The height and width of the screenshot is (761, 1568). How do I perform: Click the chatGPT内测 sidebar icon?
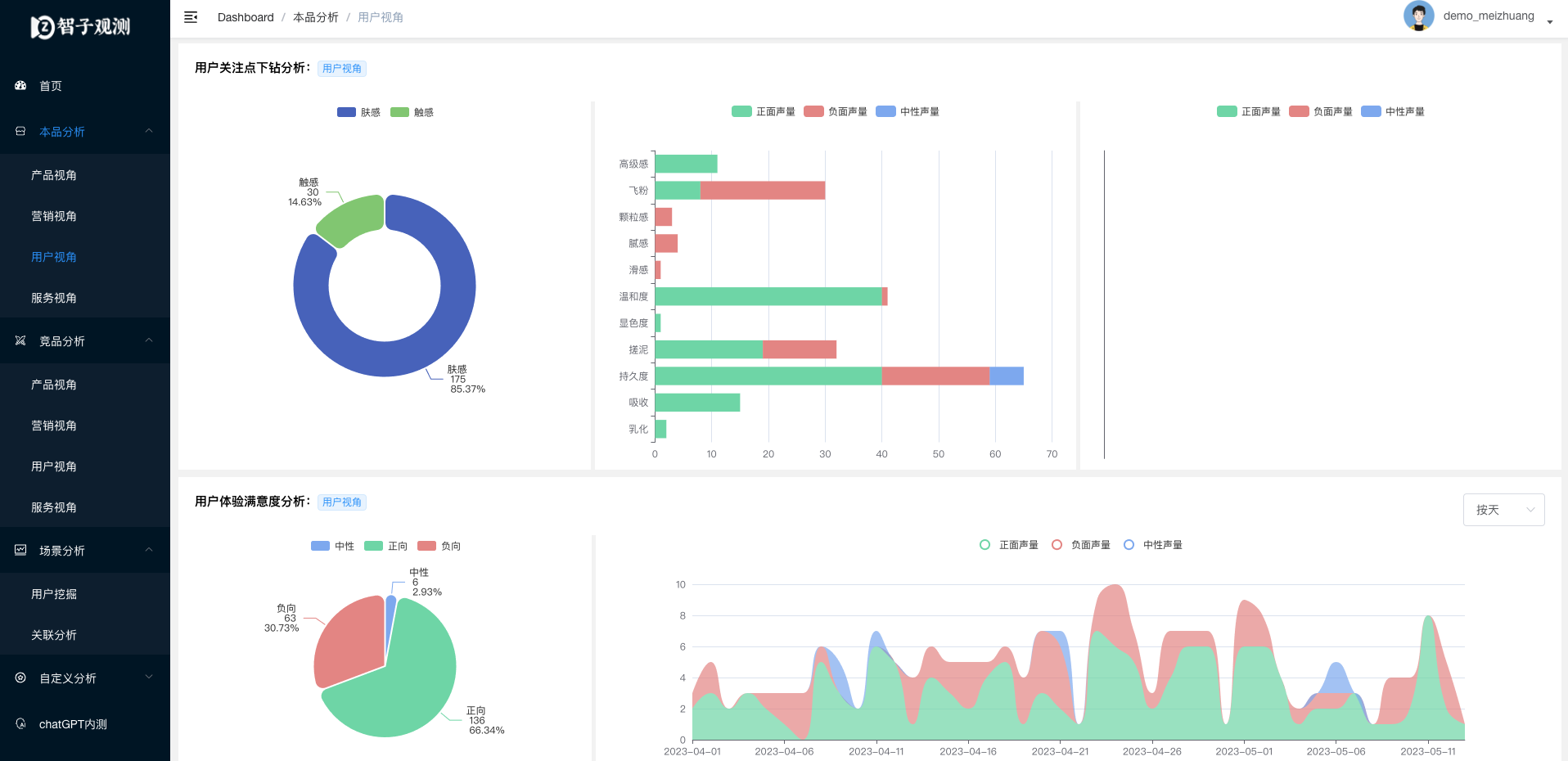[20, 723]
